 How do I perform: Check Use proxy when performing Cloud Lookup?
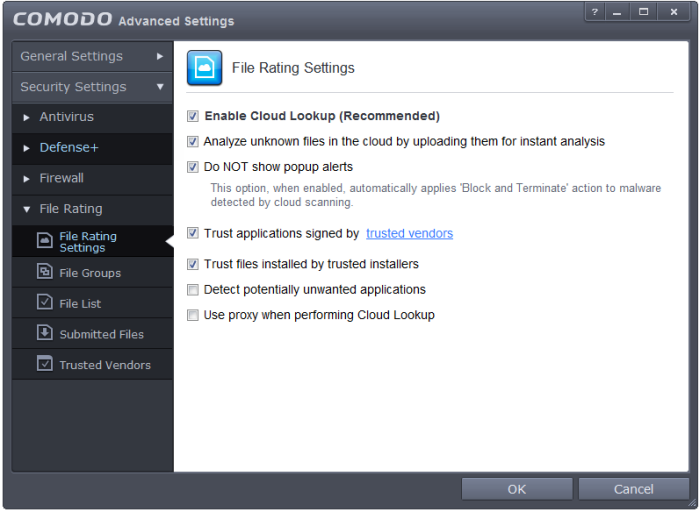(x=193, y=316)
